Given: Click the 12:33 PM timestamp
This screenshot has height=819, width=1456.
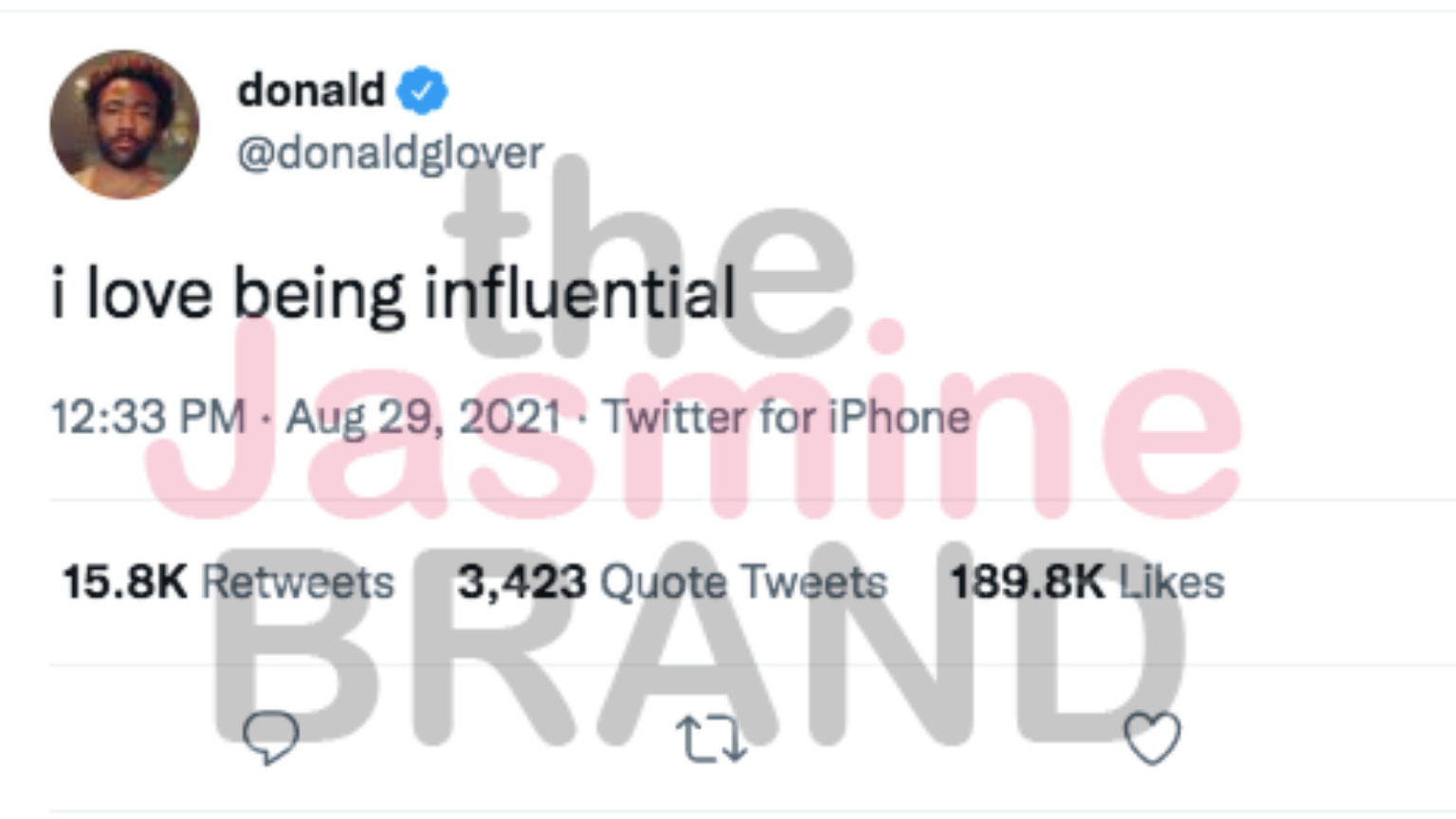Looking at the screenshot, I should (x=148, y=417).
